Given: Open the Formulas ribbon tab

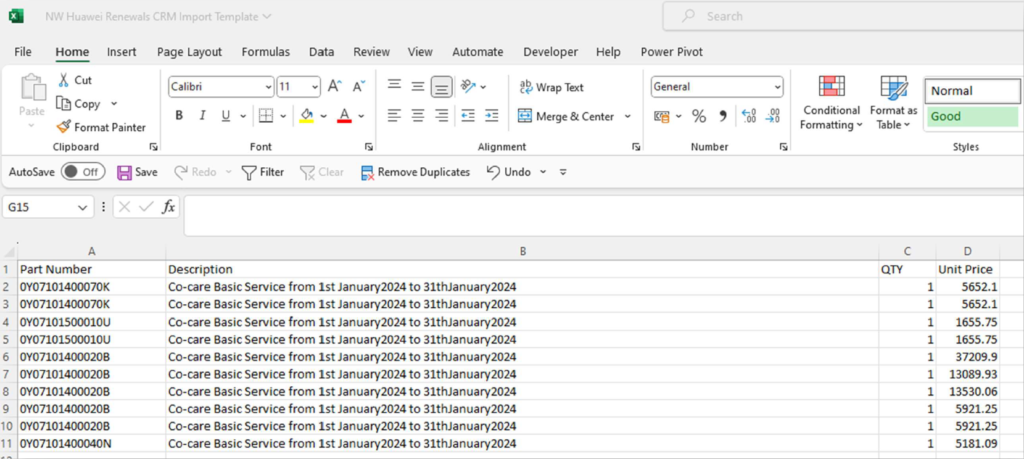Looking at the screenshot, I should click(x=266, y=52).
